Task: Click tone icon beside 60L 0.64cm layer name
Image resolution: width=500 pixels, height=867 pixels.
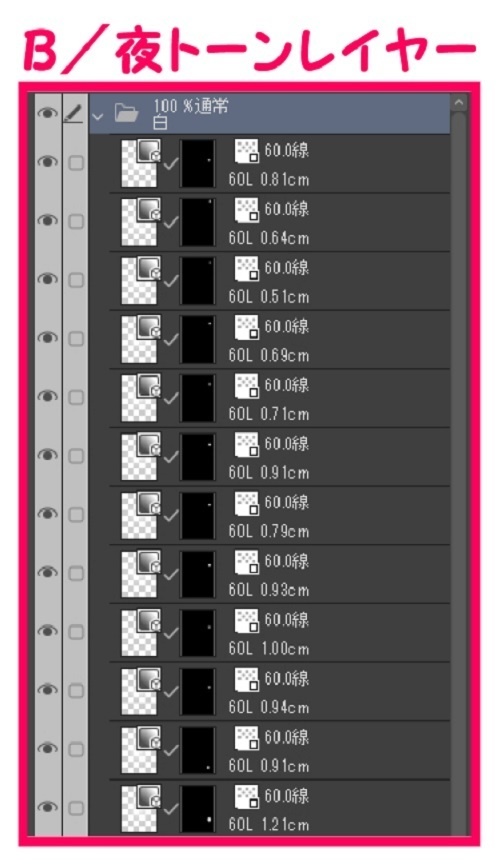Action: [247, 211]
